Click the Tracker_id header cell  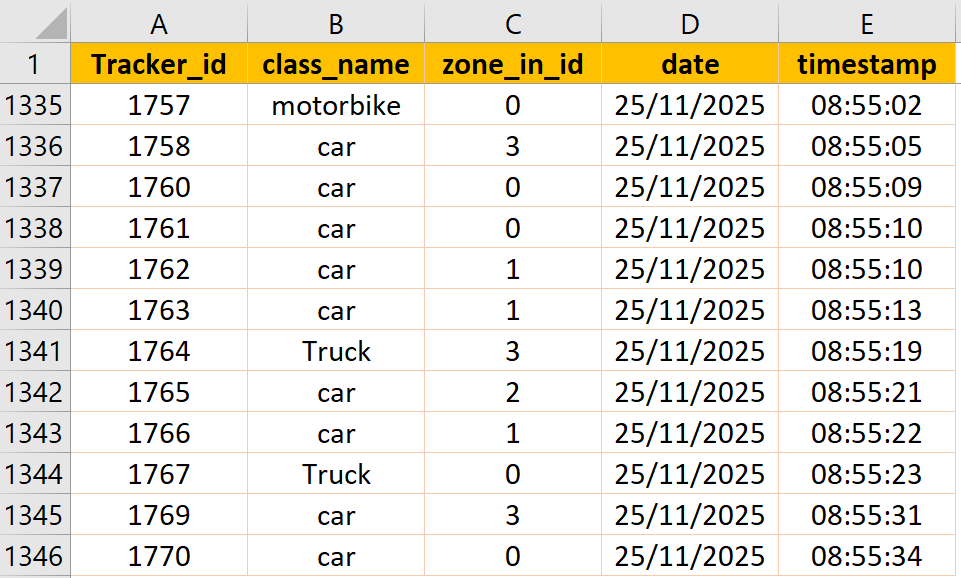point(159,64)
